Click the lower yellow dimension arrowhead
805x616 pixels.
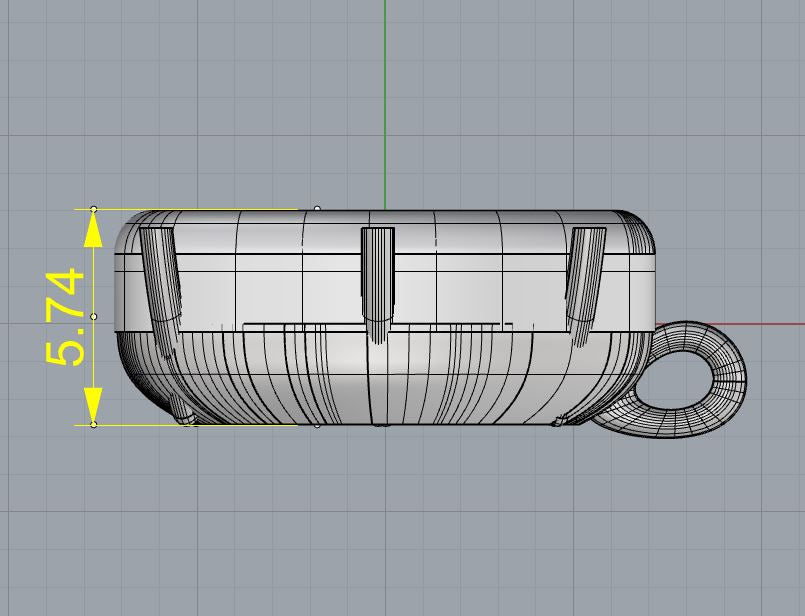tap(93, 405)
